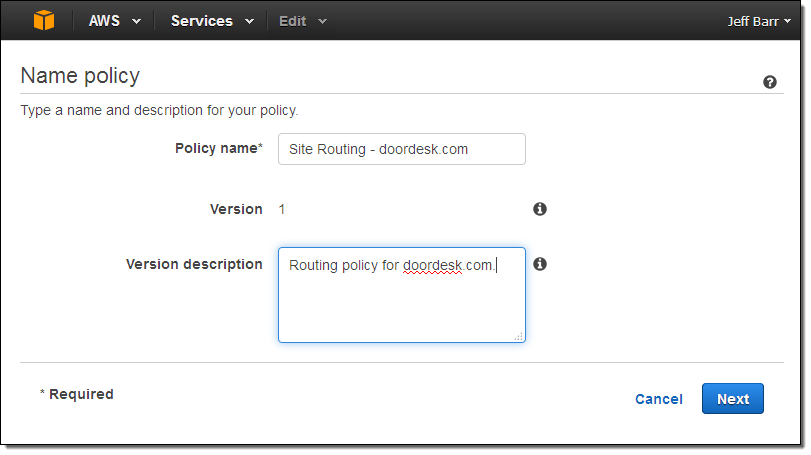The width and height of the screenshot is (811, 455).
Task: Open the Edit dropdown in navbar
Action: pyautogui.click(x=303, y=21)
